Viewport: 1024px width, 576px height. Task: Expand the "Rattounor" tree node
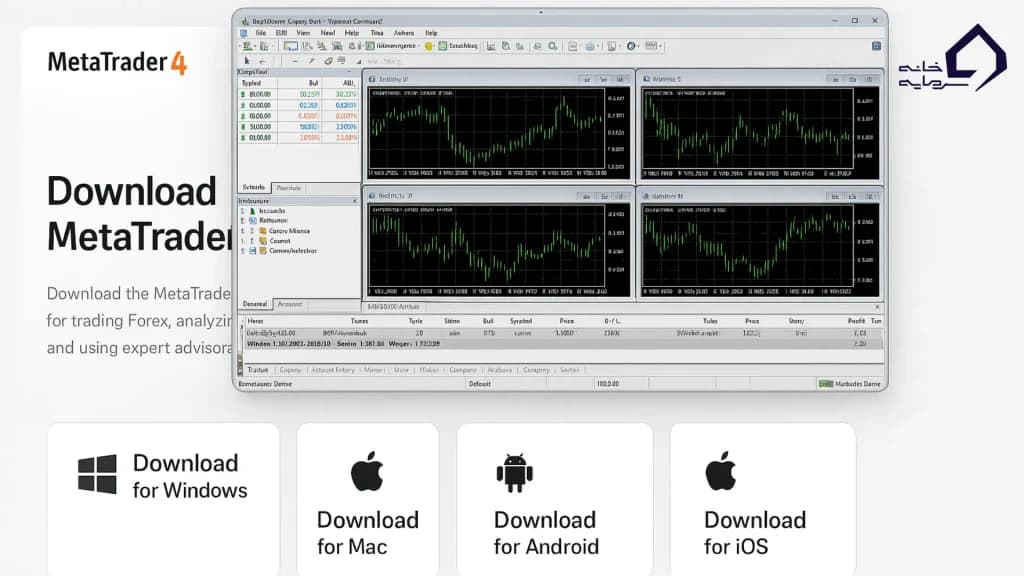pos(242,221)
